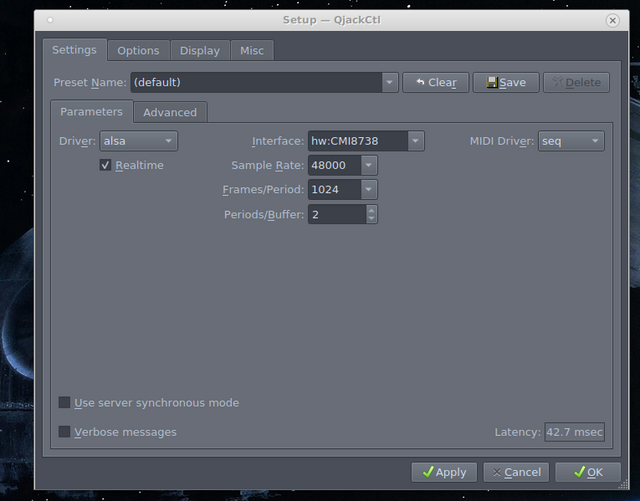
Task: Click the Clear preset button
Action: tap(436, 82)
